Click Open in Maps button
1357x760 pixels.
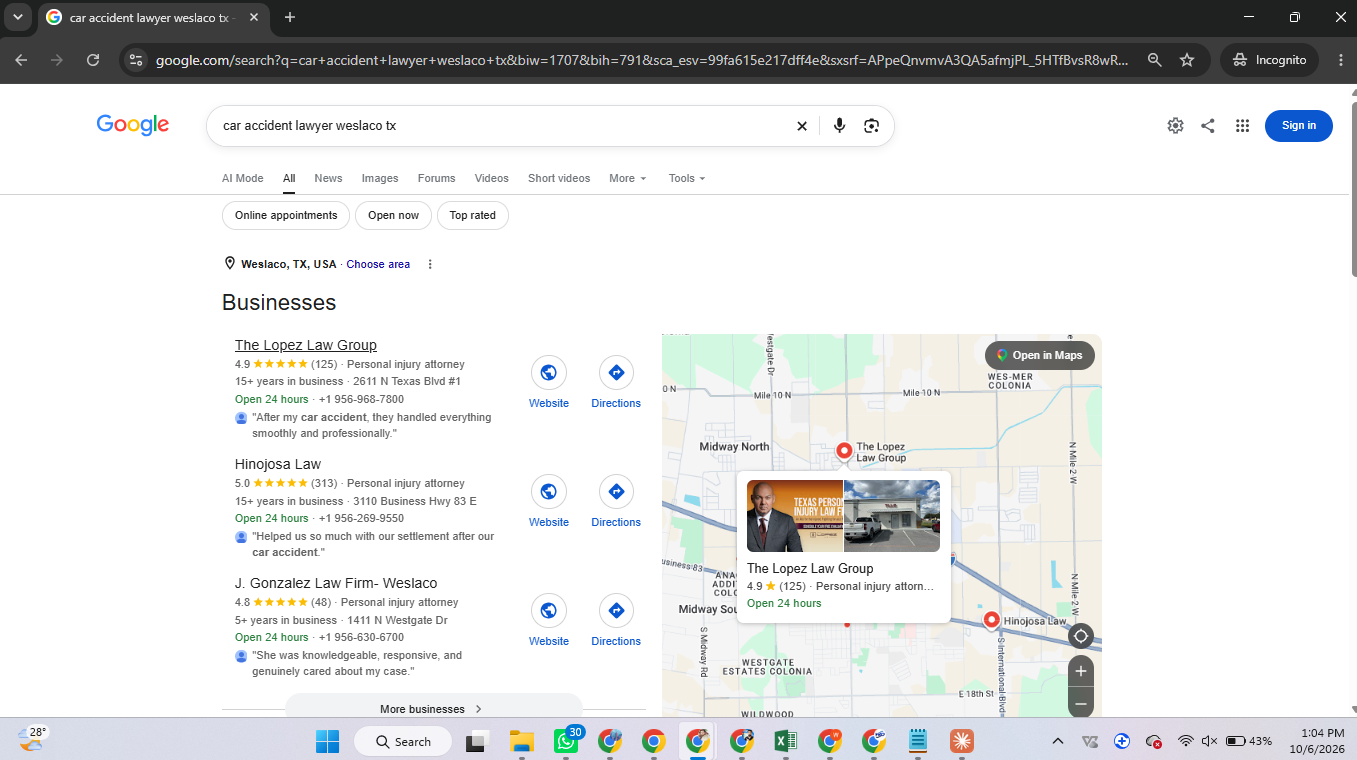(1040, 355)
